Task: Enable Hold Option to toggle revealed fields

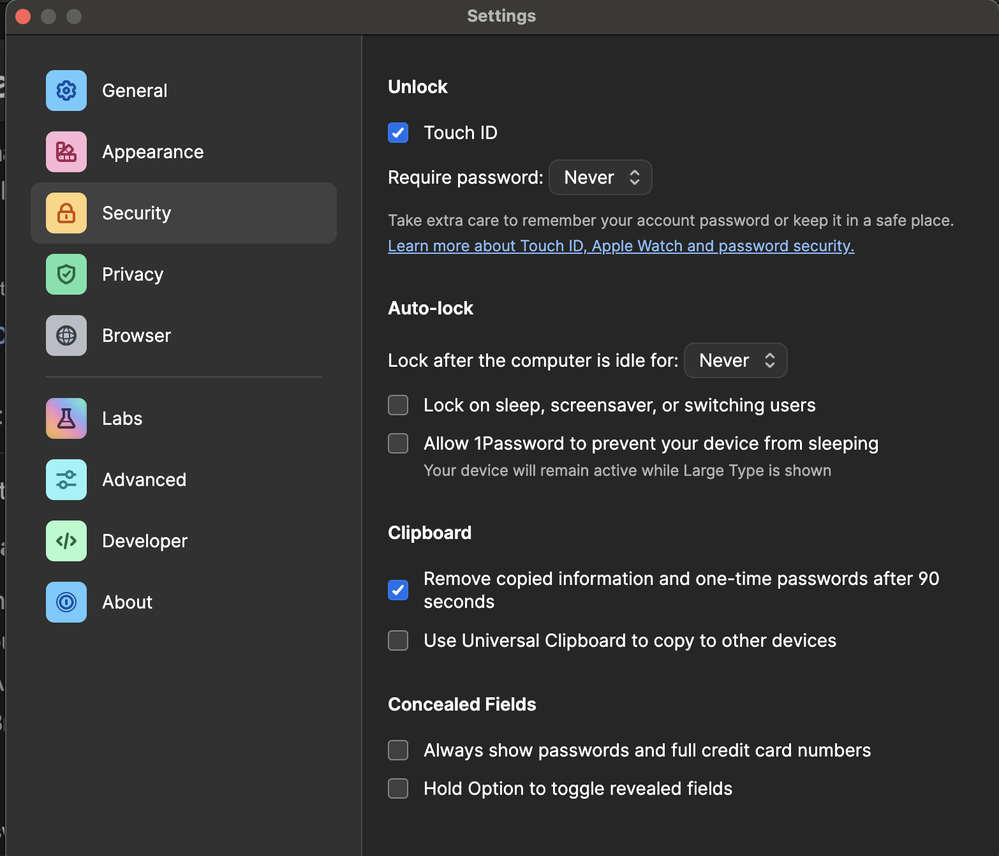Action: tap(398, 789)
